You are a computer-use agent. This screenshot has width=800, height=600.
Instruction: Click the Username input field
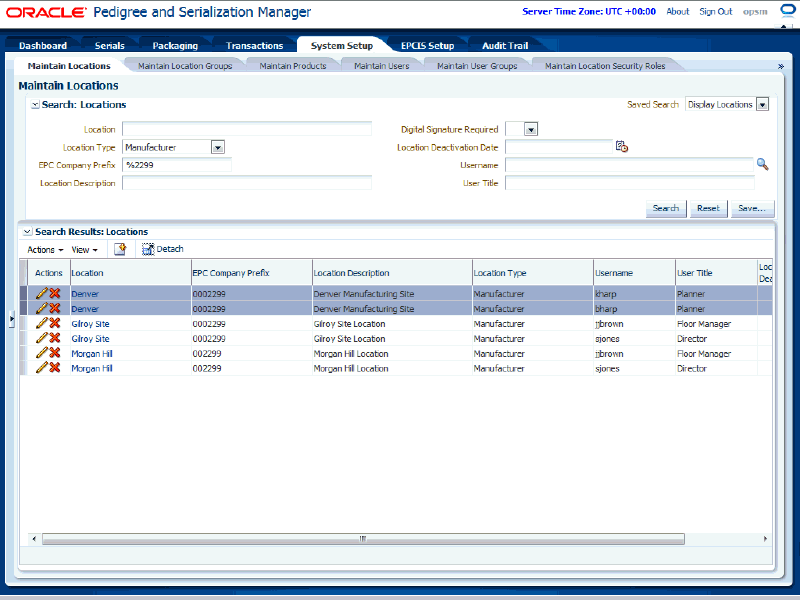click(630, 165)
